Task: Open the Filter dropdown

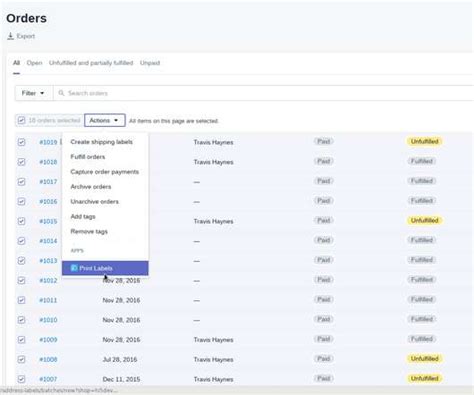Action: (34, 93)
